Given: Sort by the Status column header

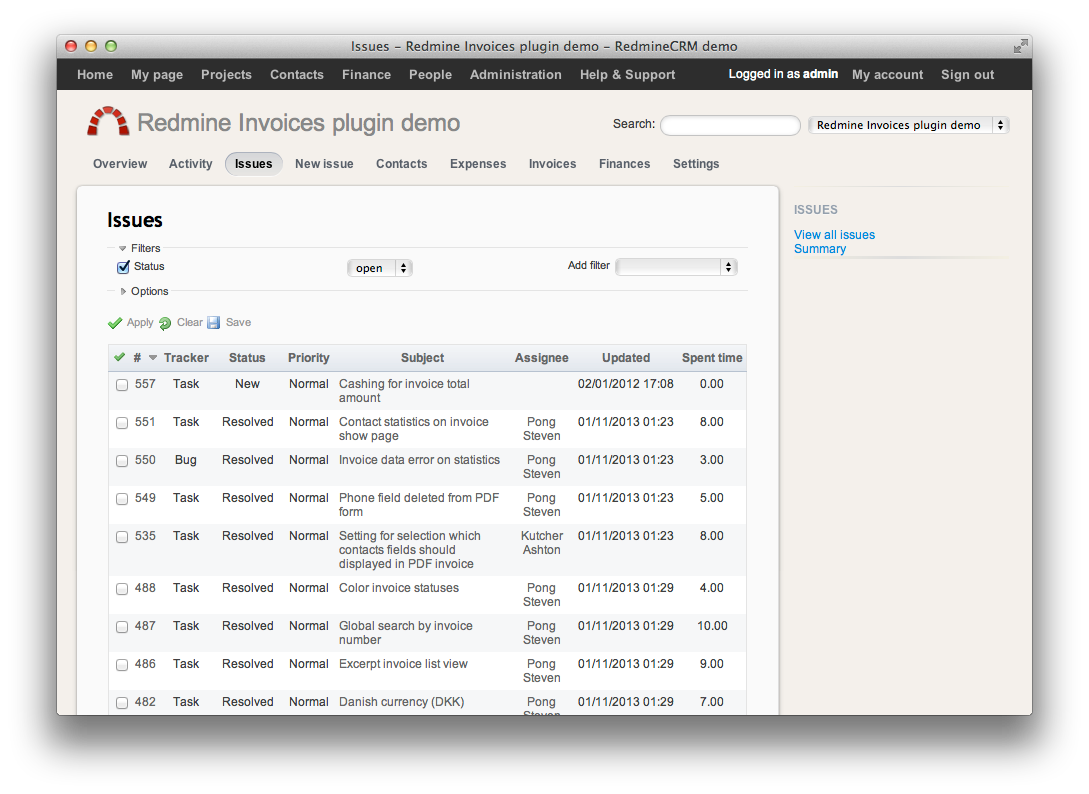Looking at the screenshot, I should coord(247,358).
